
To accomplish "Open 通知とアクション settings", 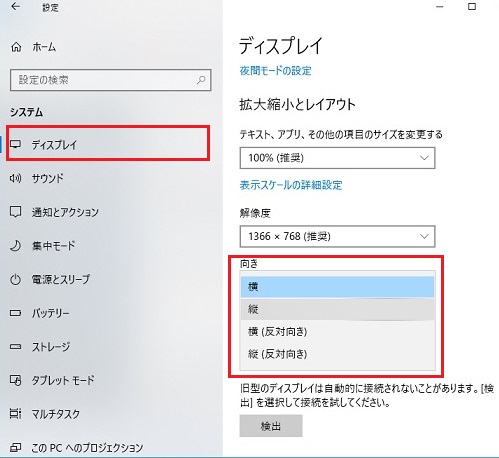I will pyautogui.click(x=65, y=212).
